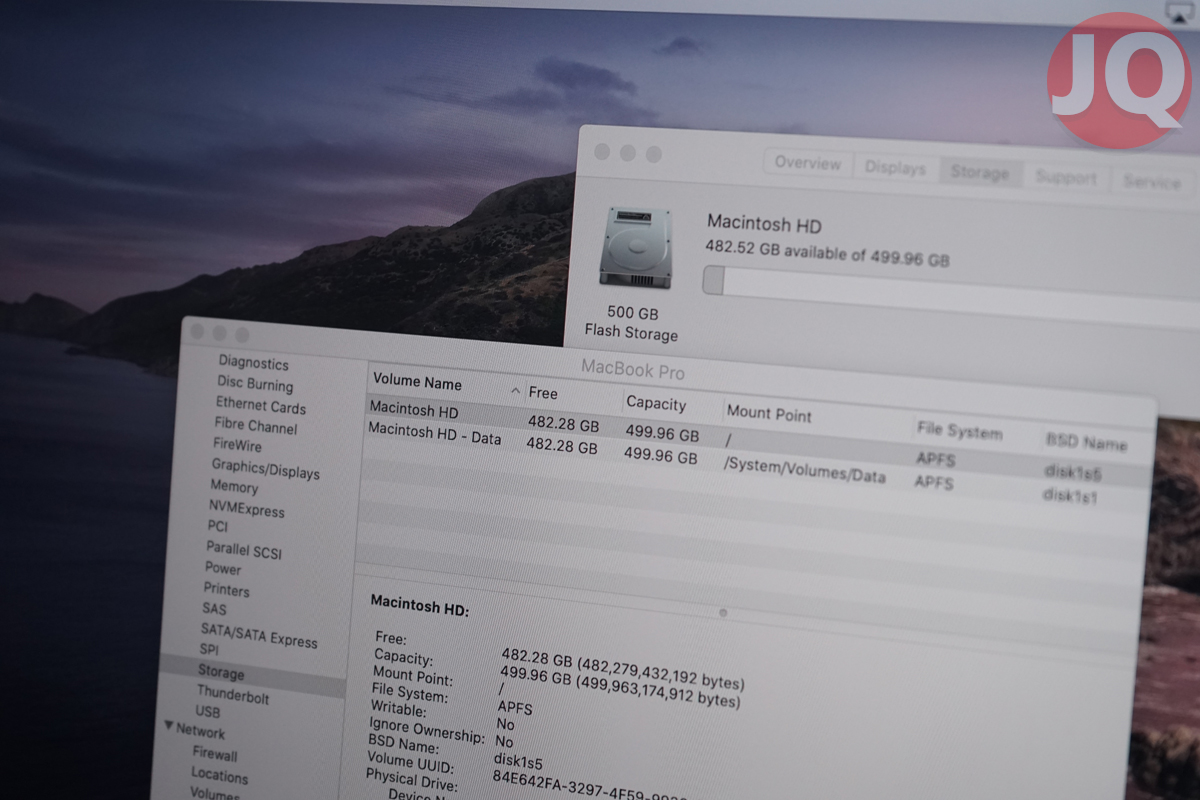Image resolution: width=1200 pixels, height=800 pixels.
Task: Sort by the Free column header
Action: click(x=543, y=393)
